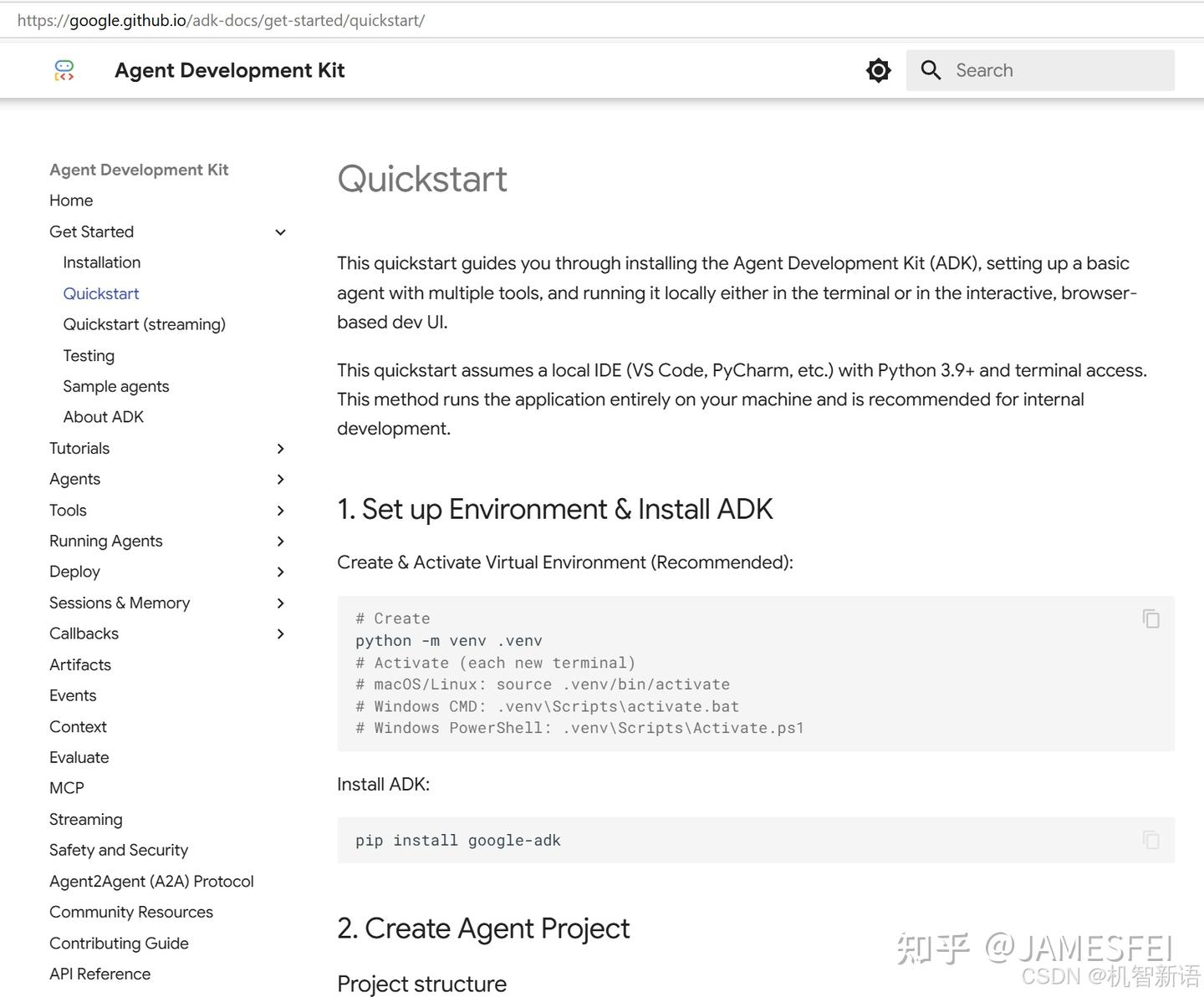Expand the Deploy section
Screen dimensions: 1204x997
tap(280, 572)
